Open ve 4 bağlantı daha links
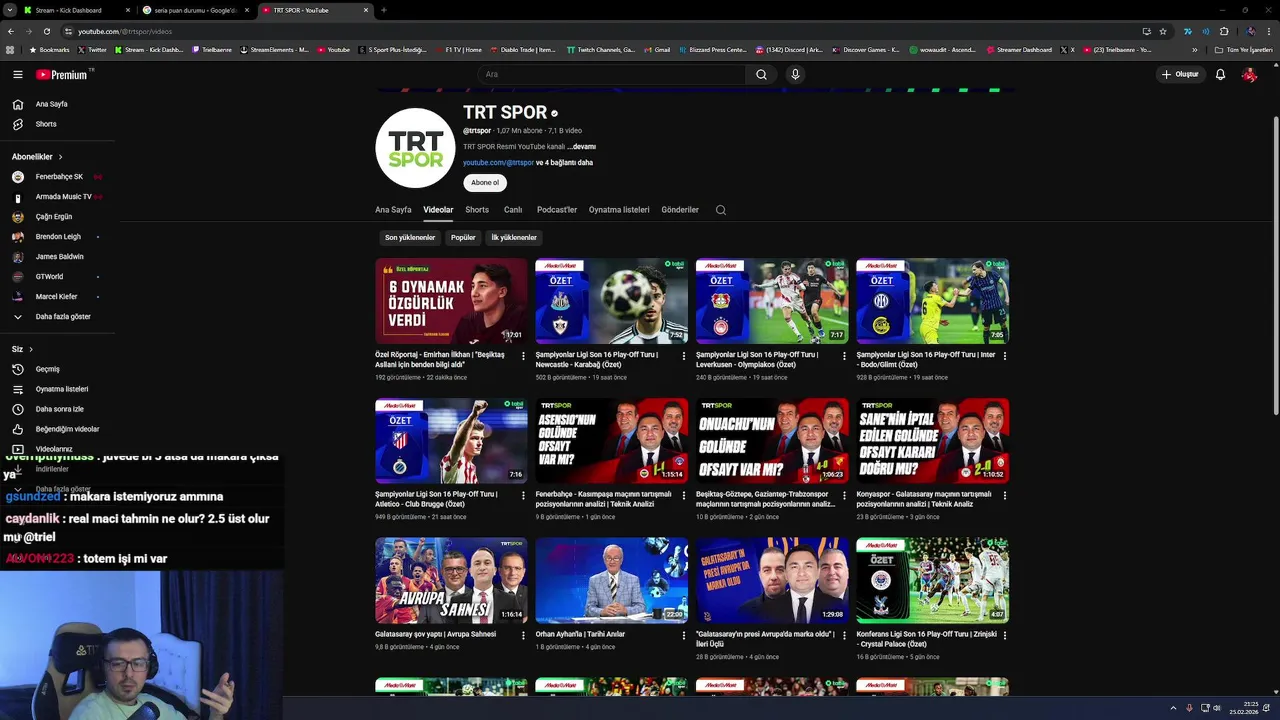Viewport: 1280px width, 720px height. pyautogui.click(x=564, y=163)
